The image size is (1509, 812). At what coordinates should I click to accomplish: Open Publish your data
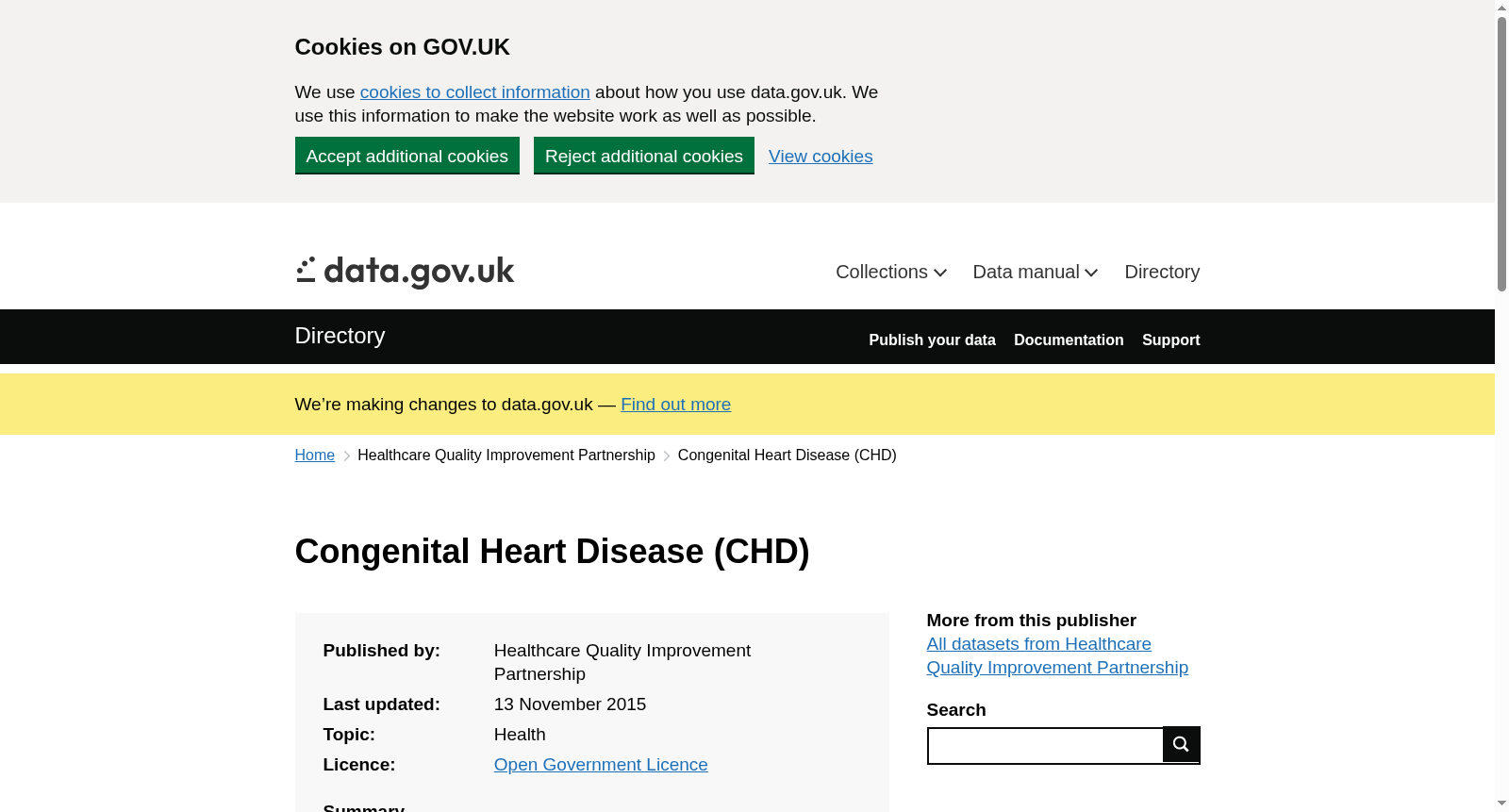(x=932, y=340)
